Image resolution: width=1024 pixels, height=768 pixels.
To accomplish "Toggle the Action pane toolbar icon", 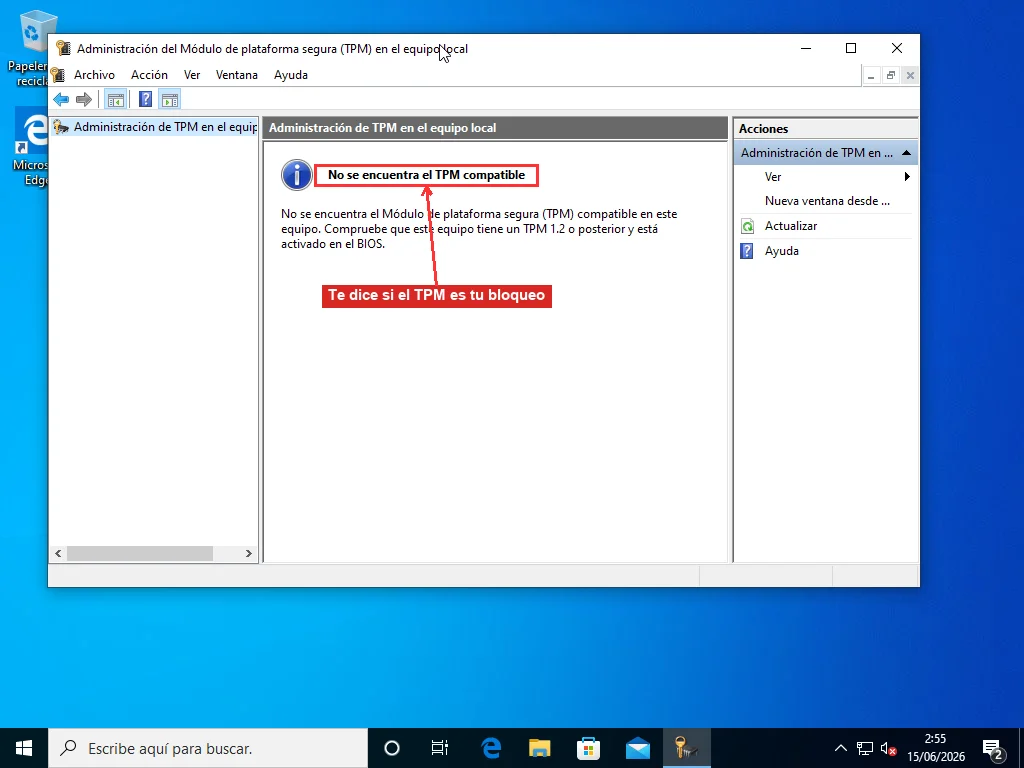I will click(169, 100).
